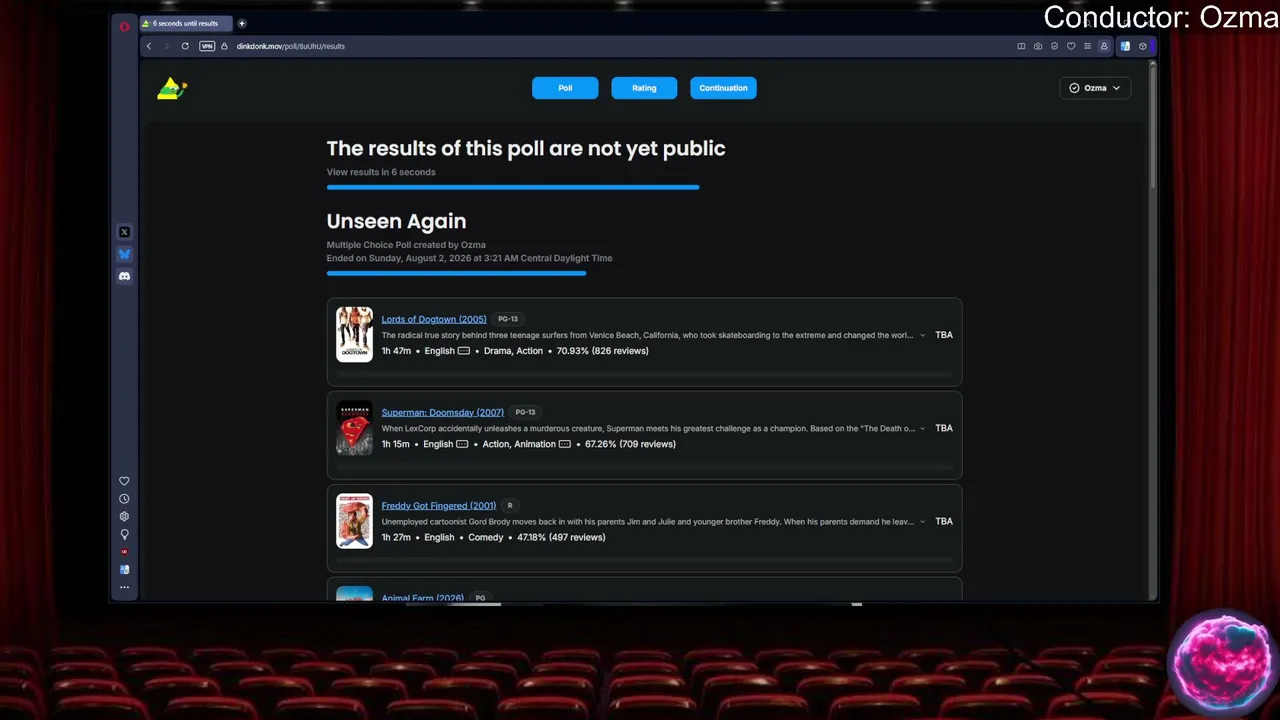Reload the current page
1280x720 pixels.
[x=185, y=46]
